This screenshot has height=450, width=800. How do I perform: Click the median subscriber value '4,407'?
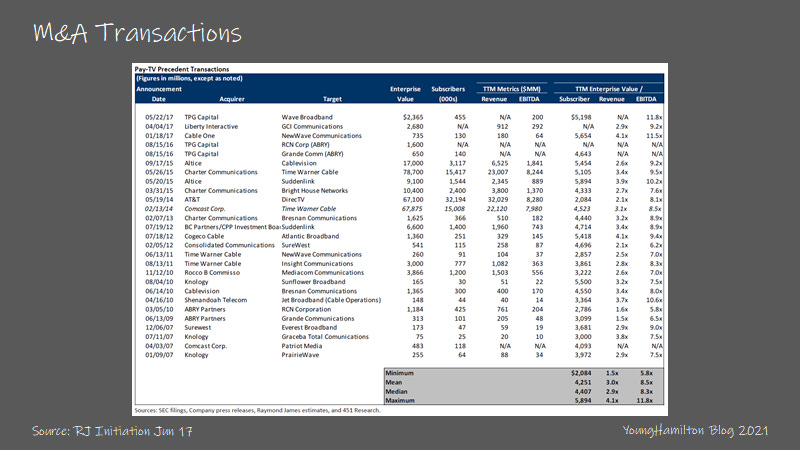(583, 392)
